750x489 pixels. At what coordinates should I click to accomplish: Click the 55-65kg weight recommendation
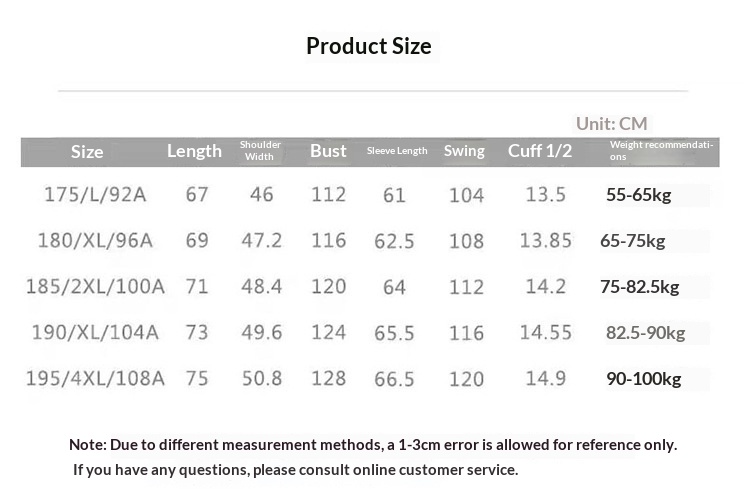click(638, 195)
